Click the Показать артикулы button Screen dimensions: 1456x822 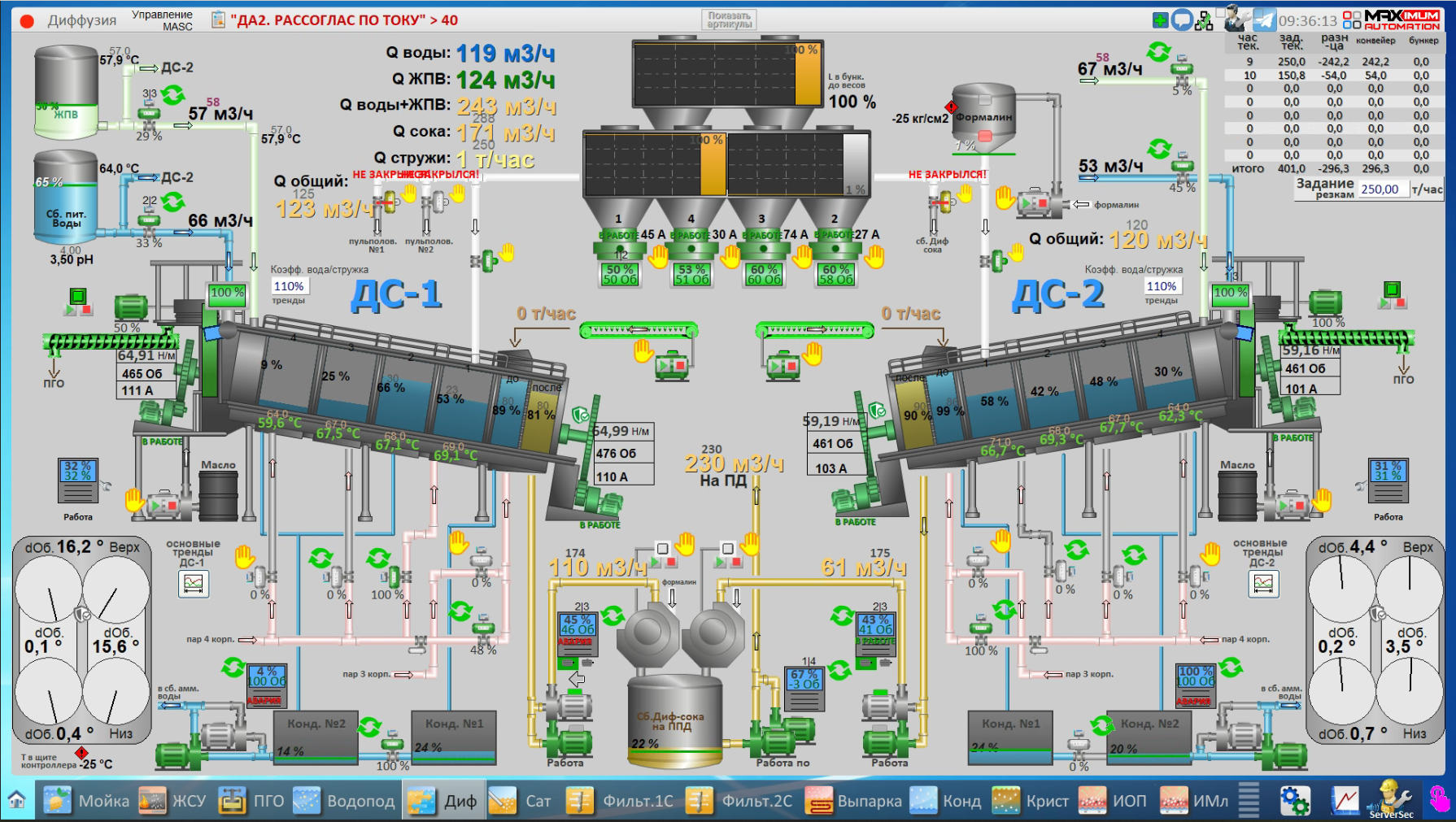(729, 20)
